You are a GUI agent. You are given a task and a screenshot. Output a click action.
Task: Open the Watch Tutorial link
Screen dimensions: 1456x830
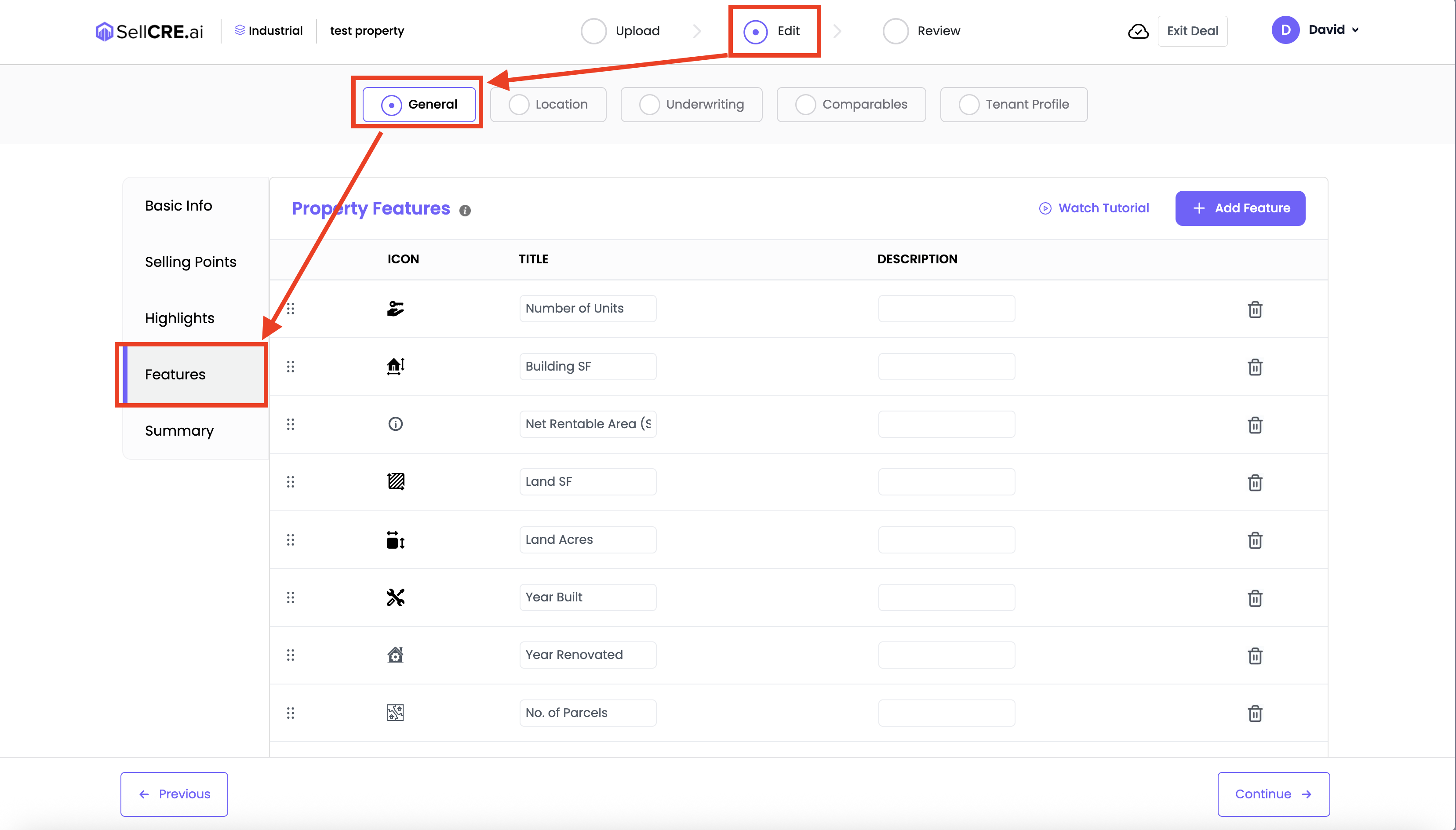point(1094,208)
